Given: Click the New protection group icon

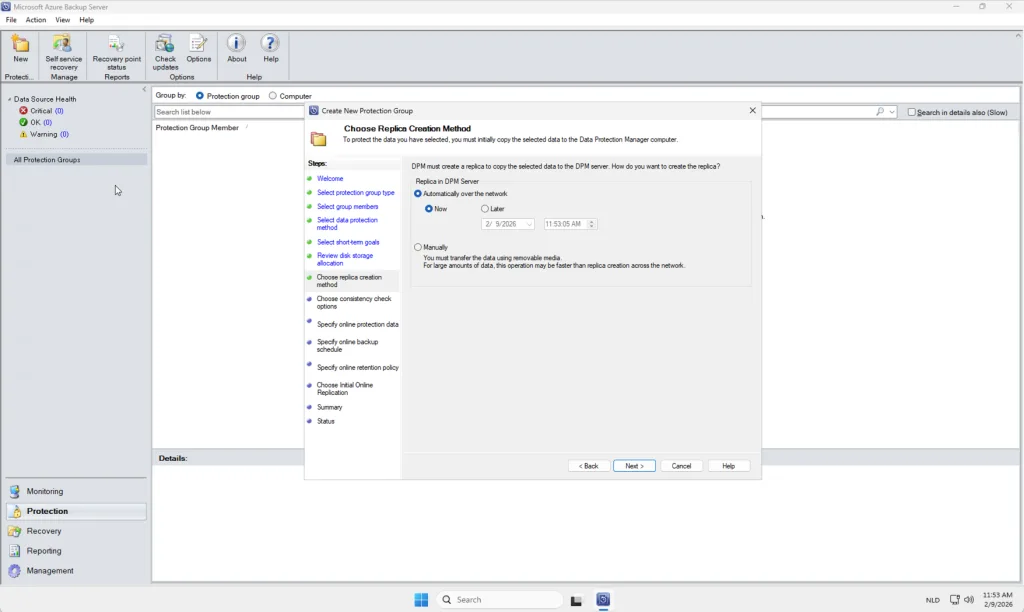Looking at the screenshot, I should (x=20, y=44).
